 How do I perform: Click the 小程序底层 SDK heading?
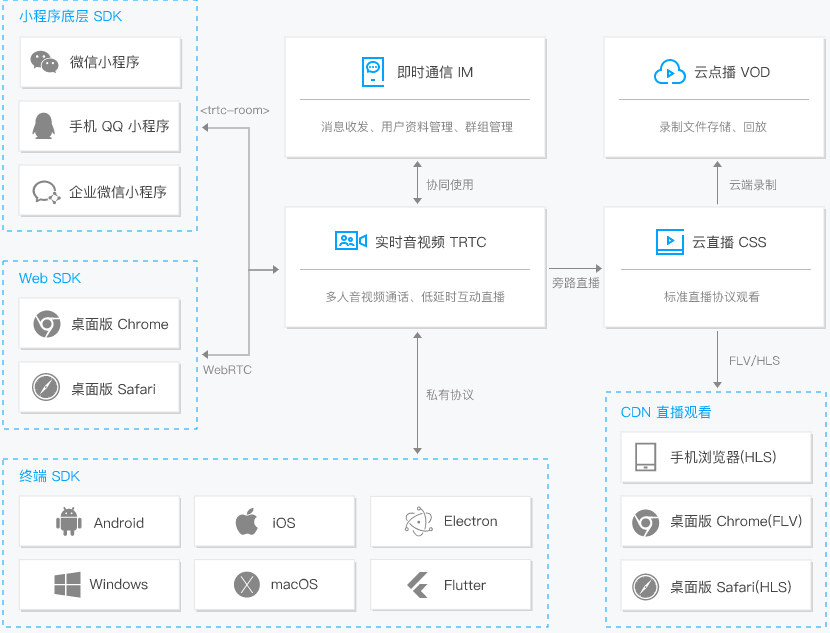(70, 16)
